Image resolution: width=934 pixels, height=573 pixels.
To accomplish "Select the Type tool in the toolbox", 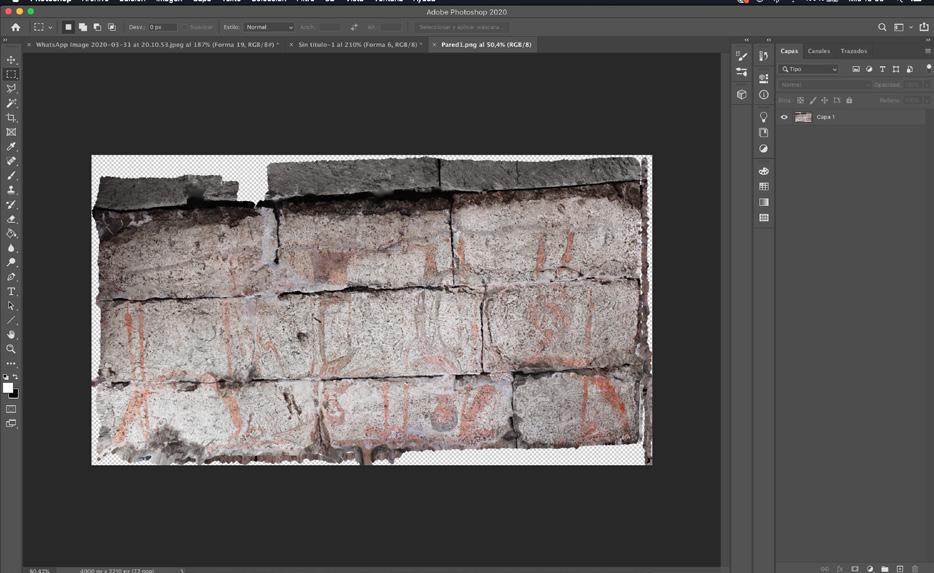I will pyautogui.click(x=11, y=291).
